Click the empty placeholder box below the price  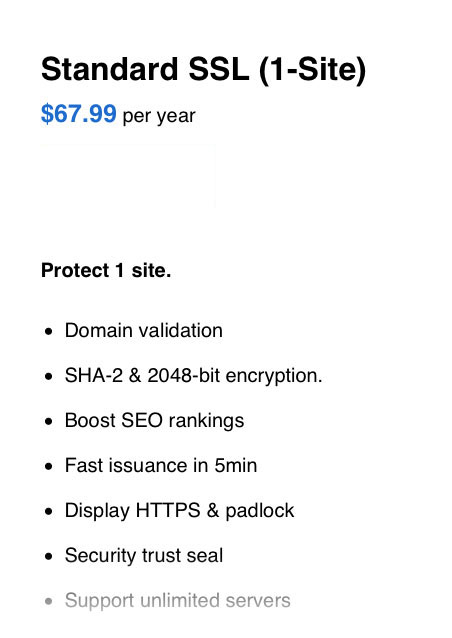(128, 176)
